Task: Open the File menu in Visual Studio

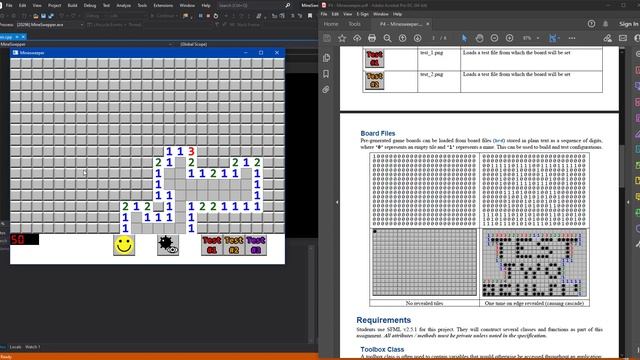Action: point(9,5)
